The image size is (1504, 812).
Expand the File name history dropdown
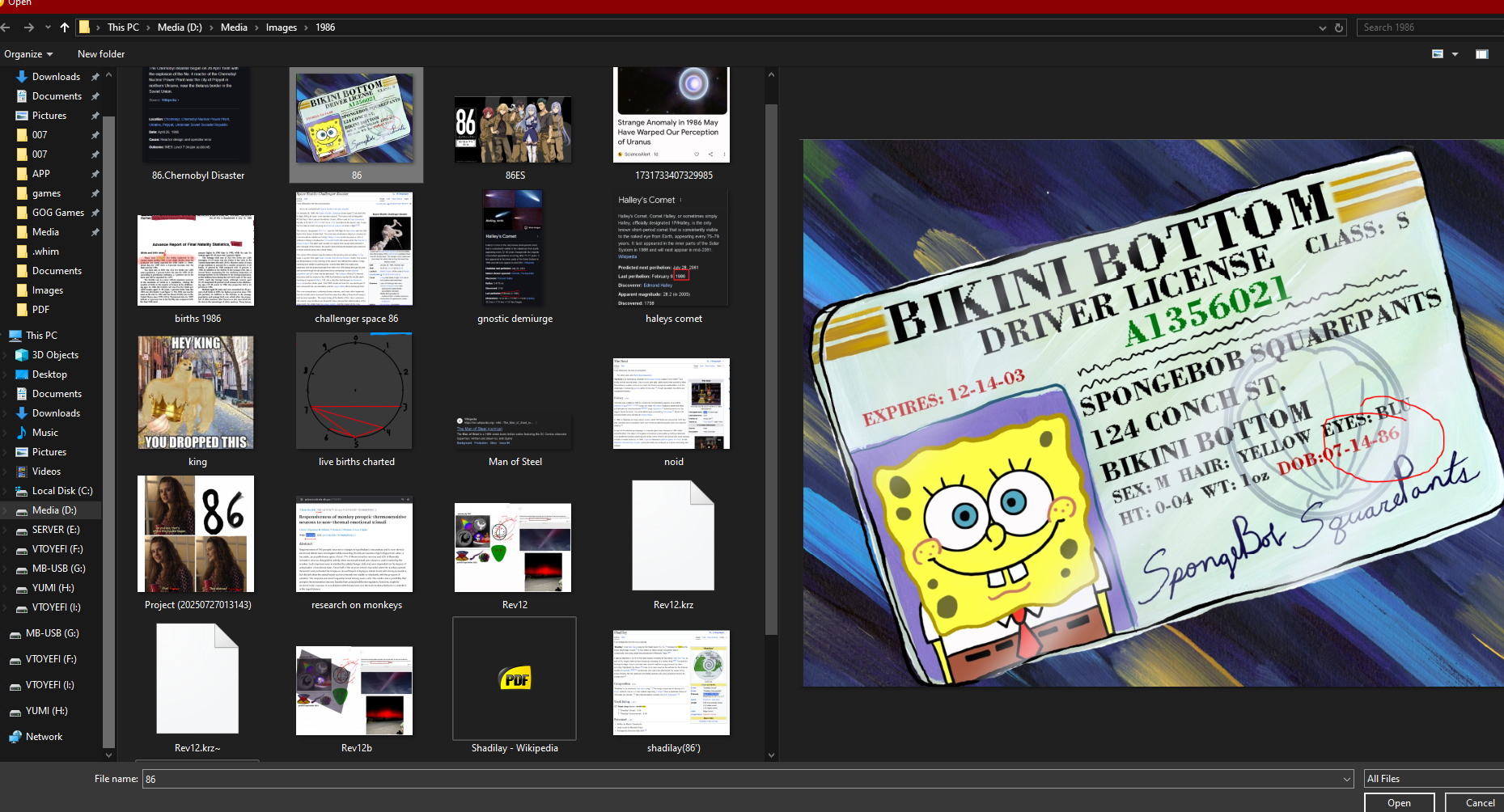point(1347,779)
